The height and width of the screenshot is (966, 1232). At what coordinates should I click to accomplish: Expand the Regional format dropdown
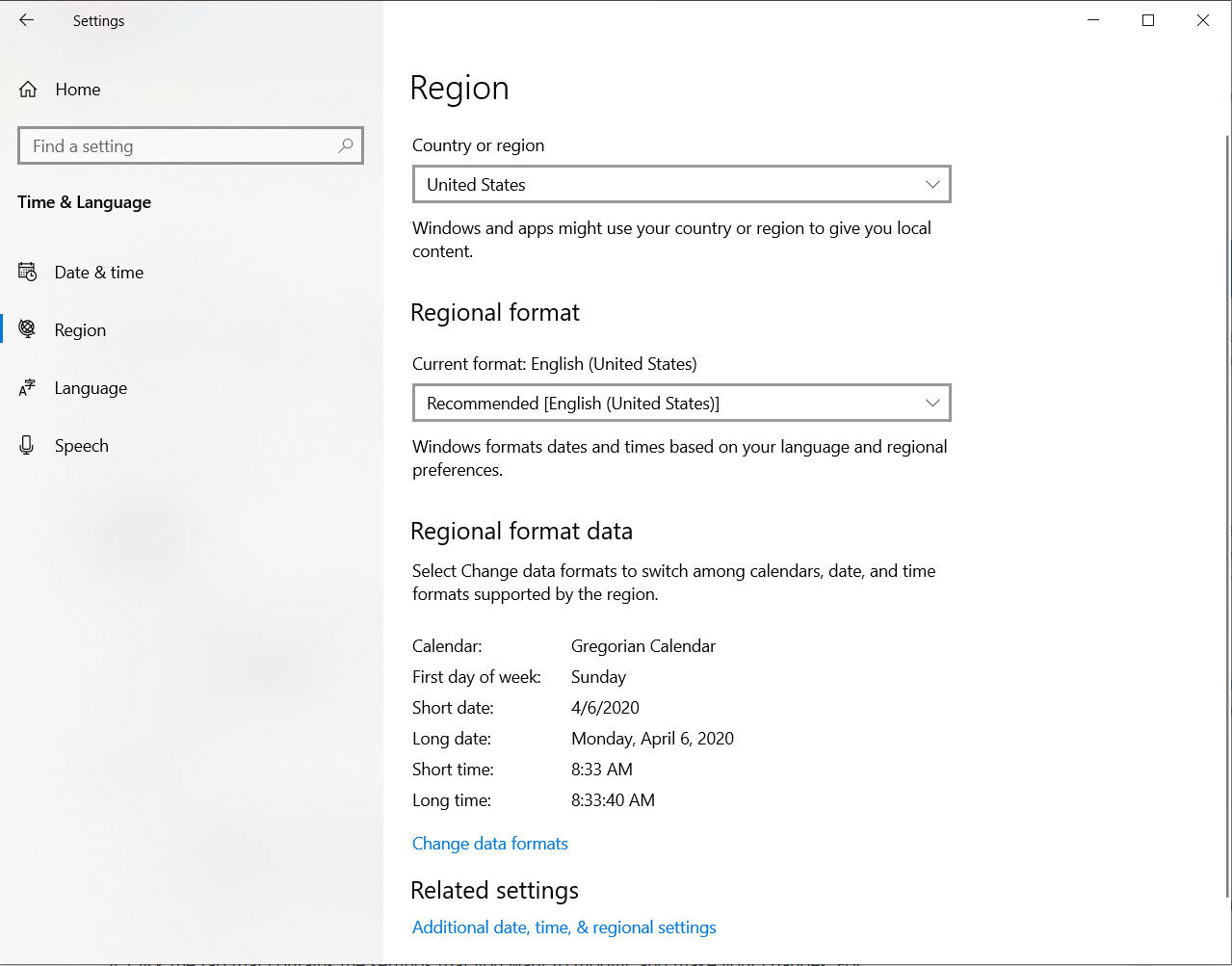(x=681, y=403)
